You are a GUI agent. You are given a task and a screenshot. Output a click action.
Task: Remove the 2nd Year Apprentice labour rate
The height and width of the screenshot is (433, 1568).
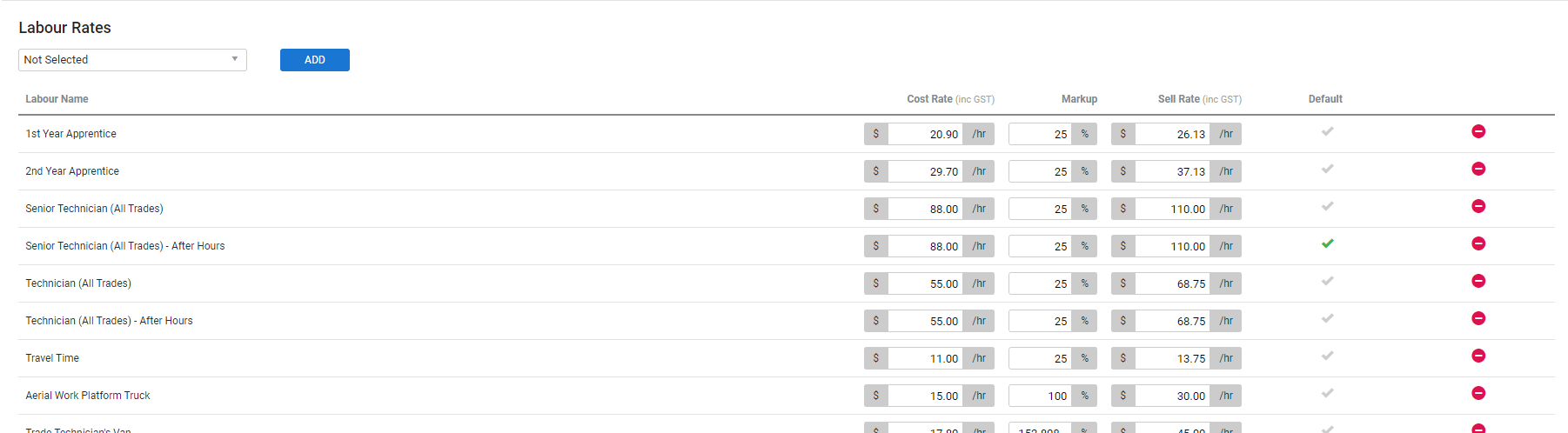click(x=1478, y=169)
